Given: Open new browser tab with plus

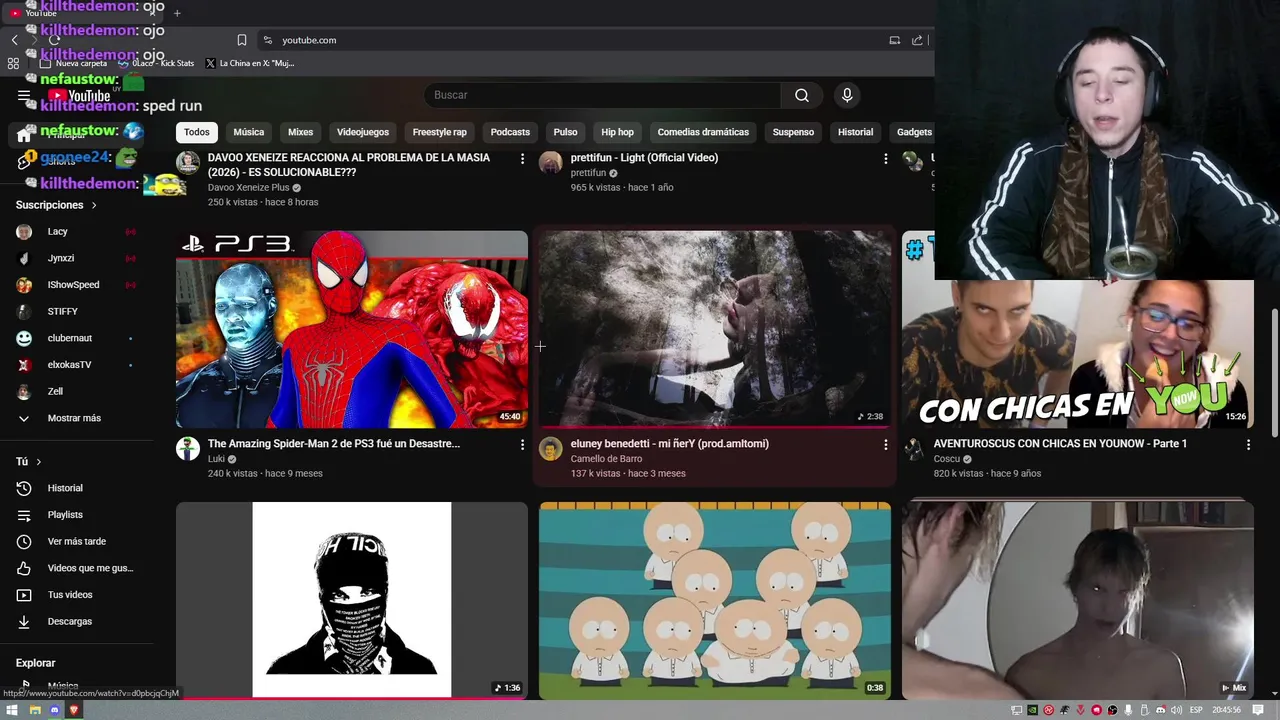Looking at the screenshot, I should [177, 13].
